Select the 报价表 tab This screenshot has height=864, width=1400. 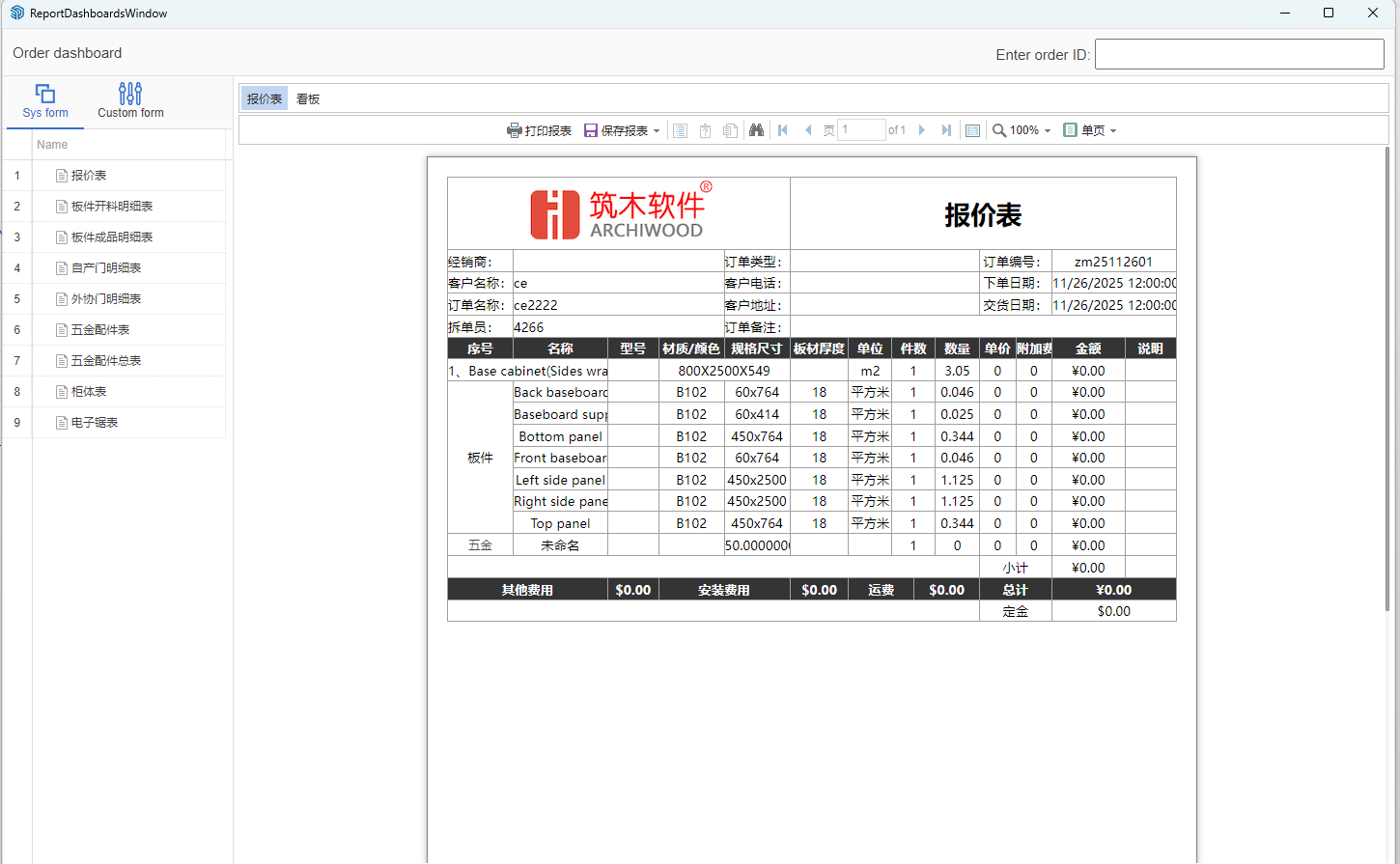(264, 98)
